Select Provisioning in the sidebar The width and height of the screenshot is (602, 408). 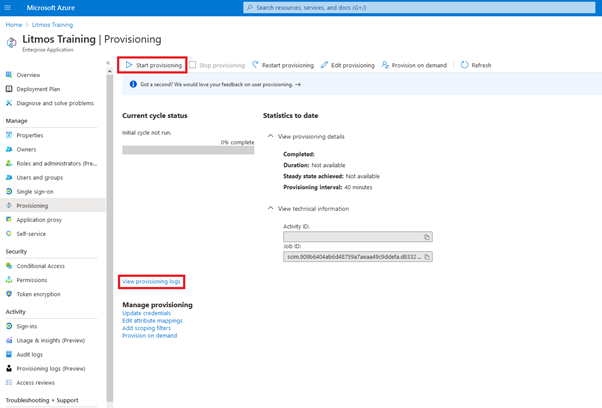[53, 205]
